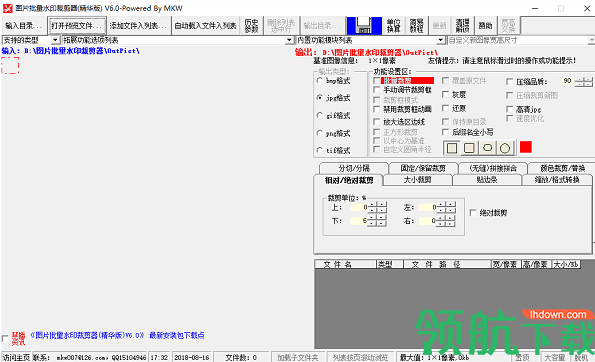Click 自动载入文件入列表 toolbar button
The height and width of the screenshot is (362, 595).
pyautogui.click(x=205, y=25)
